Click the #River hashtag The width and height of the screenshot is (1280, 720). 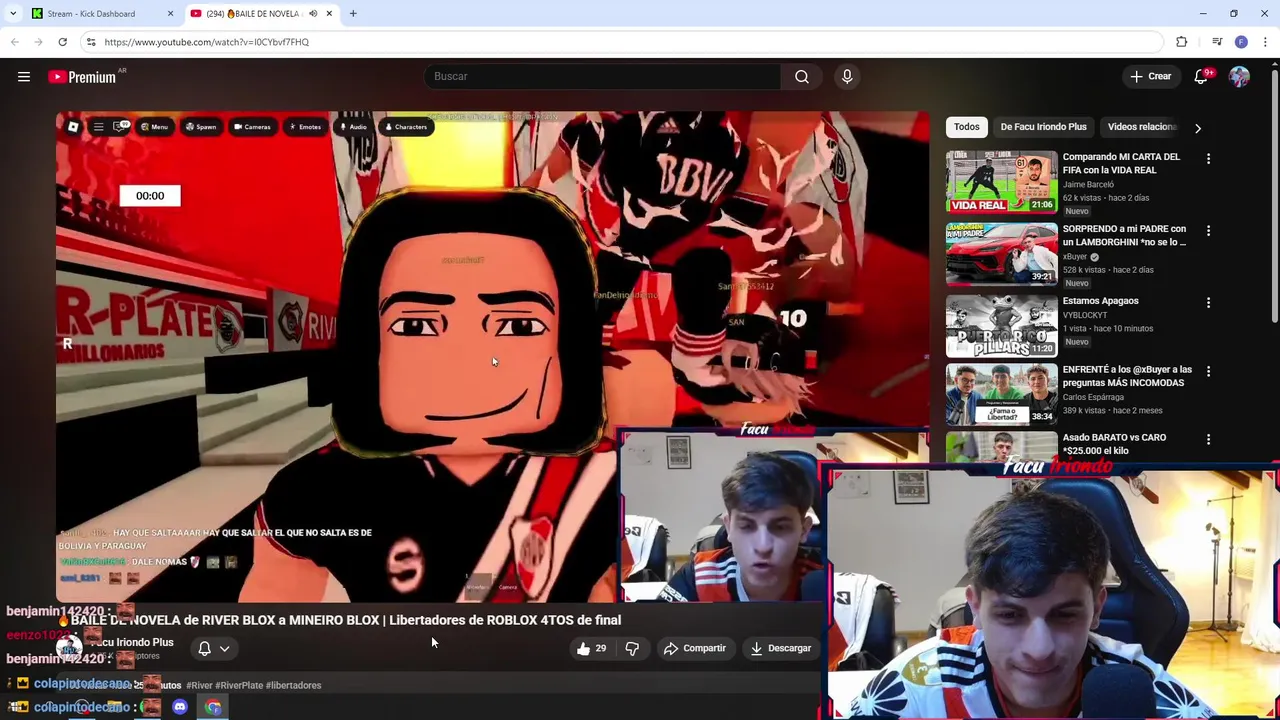[199, 686]
